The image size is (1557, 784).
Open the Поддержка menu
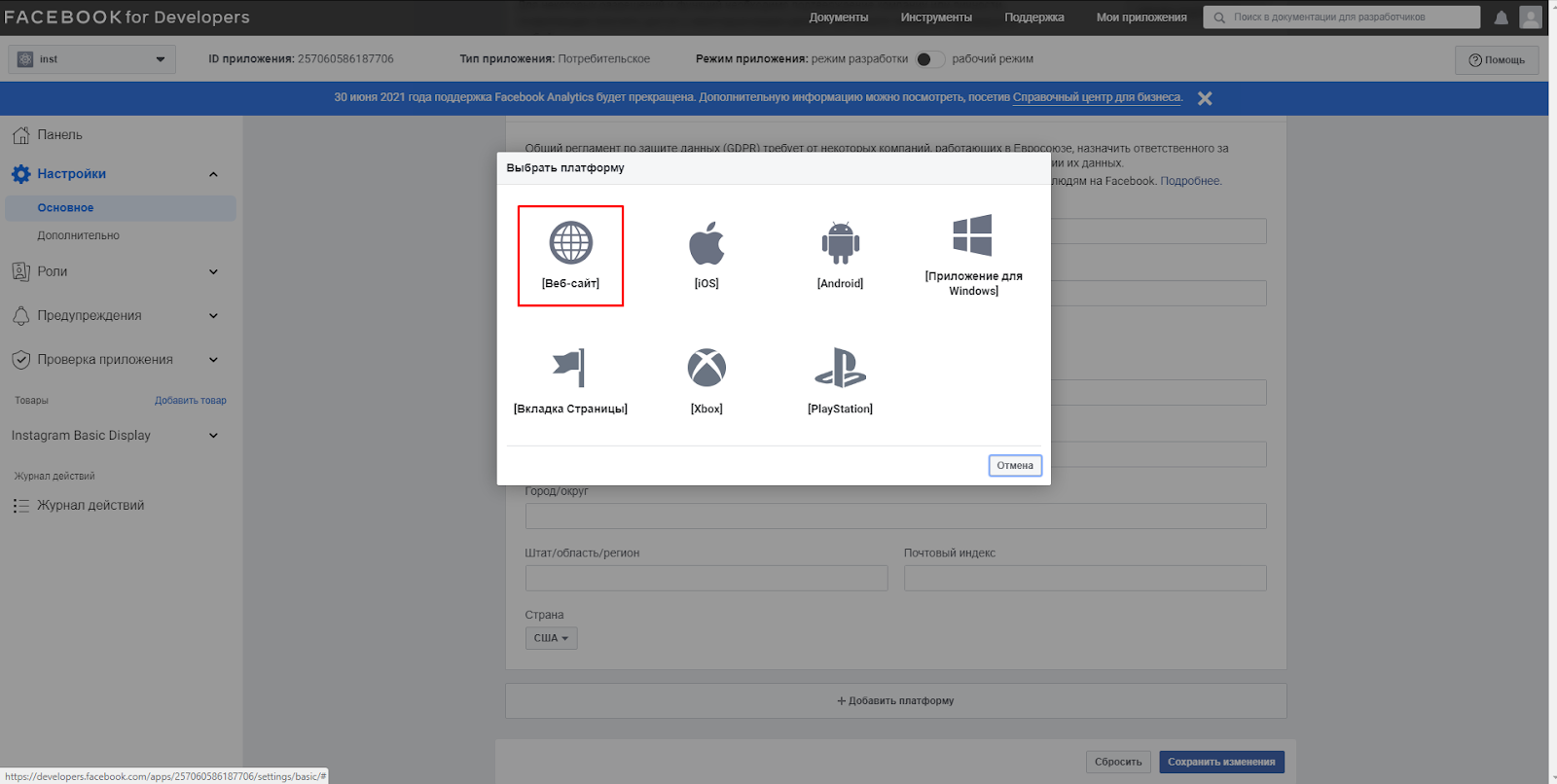(x=1034, y=18)
